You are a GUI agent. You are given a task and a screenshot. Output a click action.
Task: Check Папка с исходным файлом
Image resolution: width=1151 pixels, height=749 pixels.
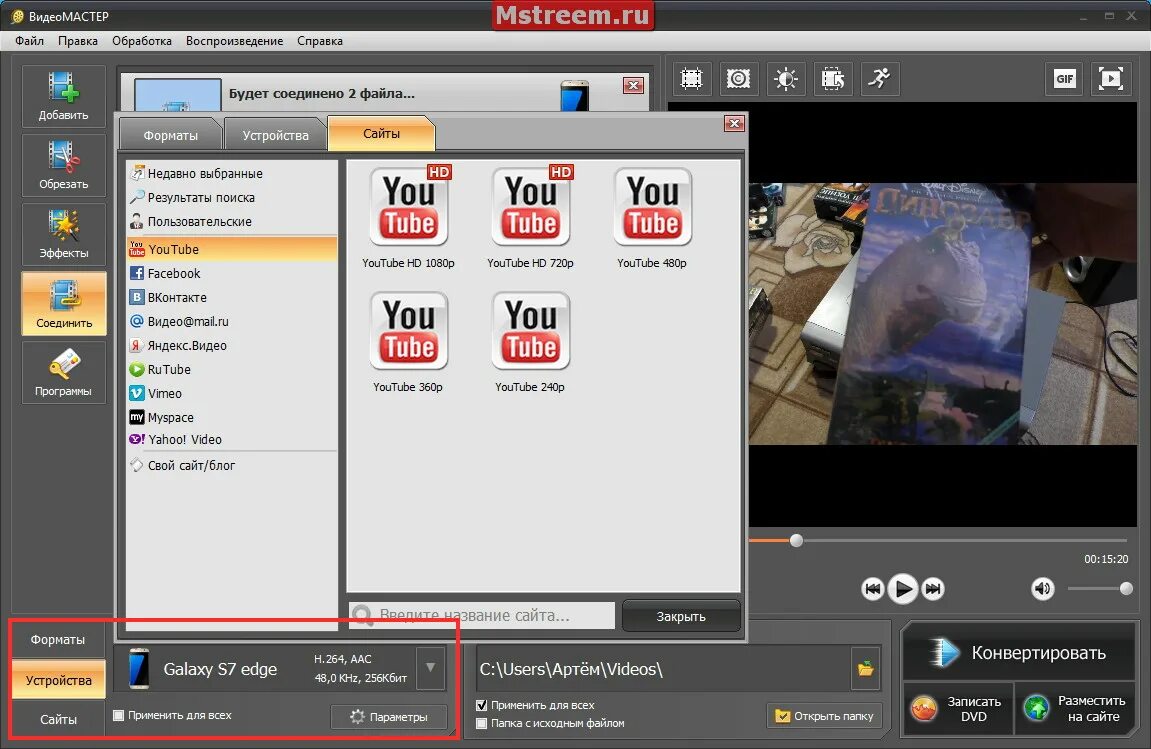[x=482, y=723]
